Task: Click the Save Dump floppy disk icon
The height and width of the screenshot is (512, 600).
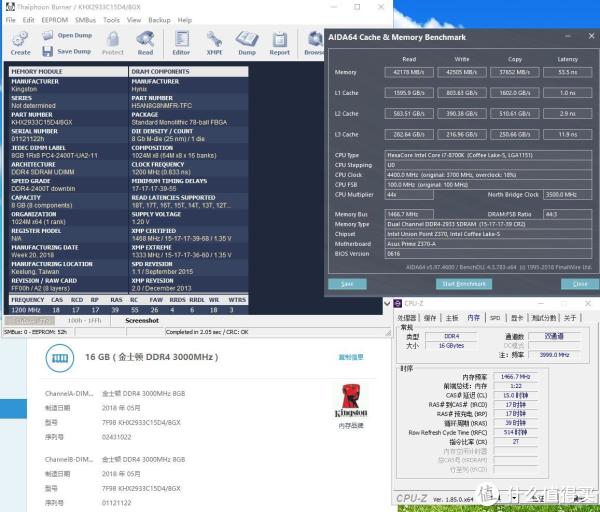Action: [47, 51]
